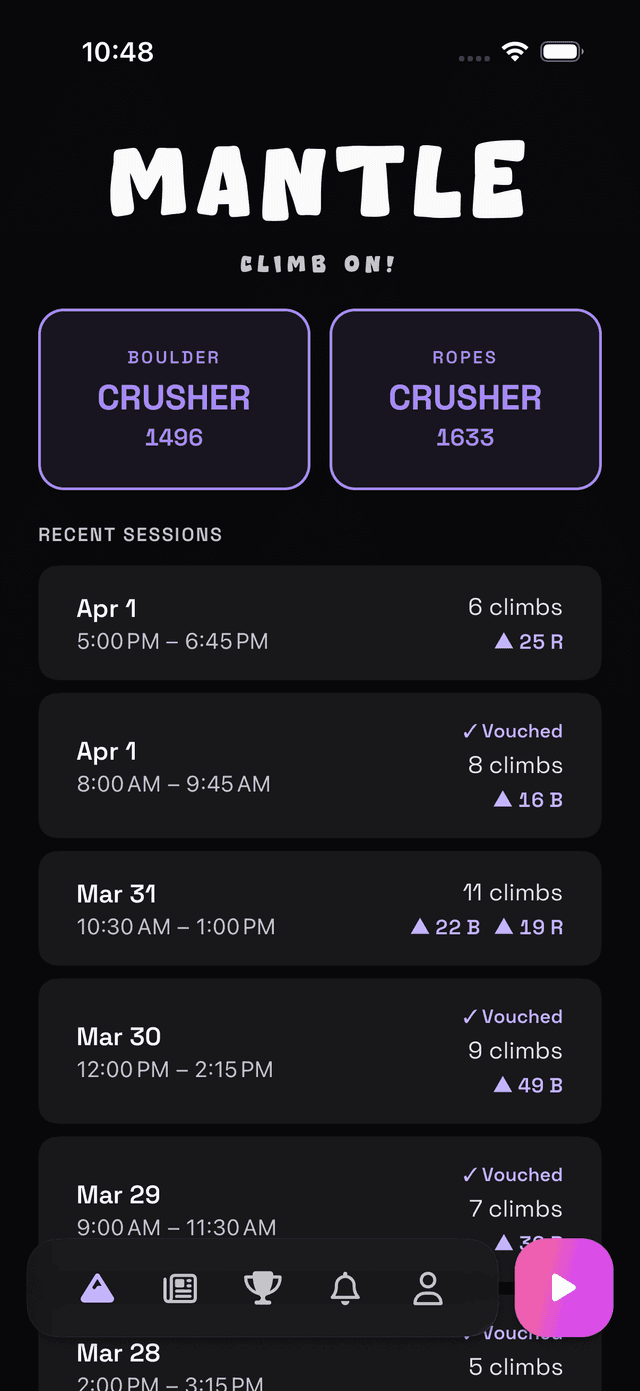
Task: Open the news feed icon
Action: coord(180,1288)
